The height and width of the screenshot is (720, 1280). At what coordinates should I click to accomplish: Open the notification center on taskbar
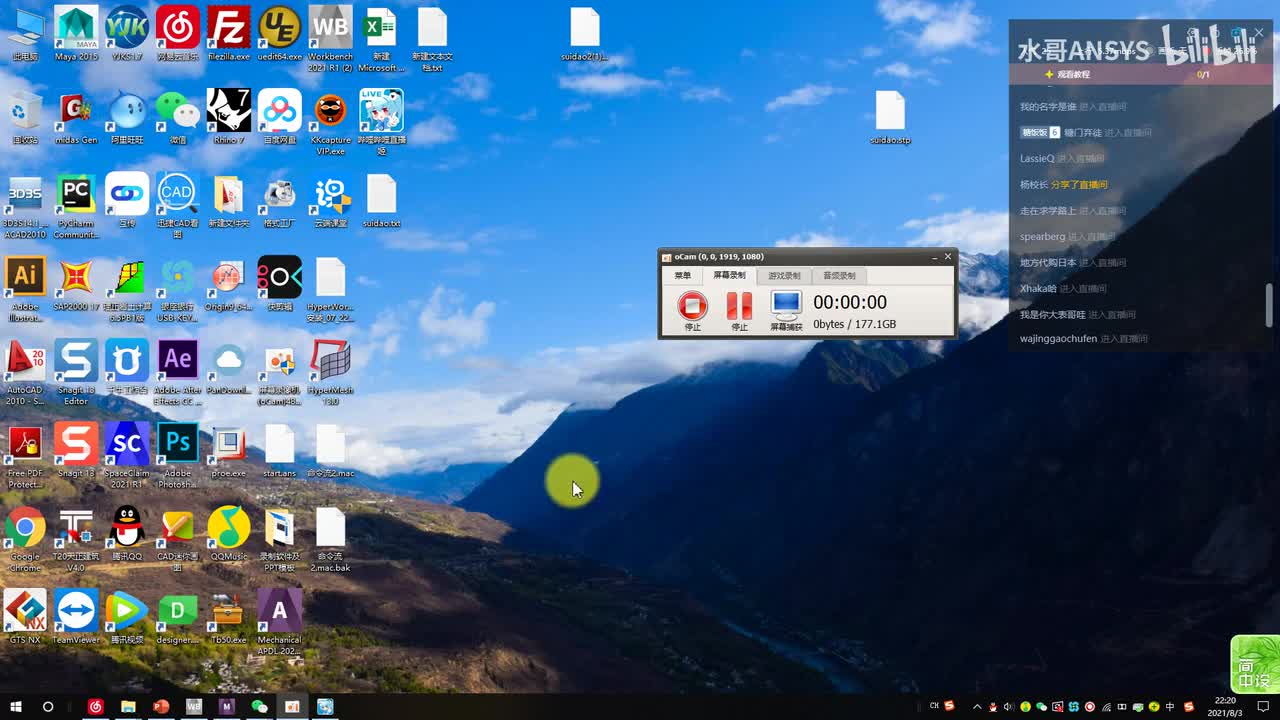click(x=1261, y=707)
